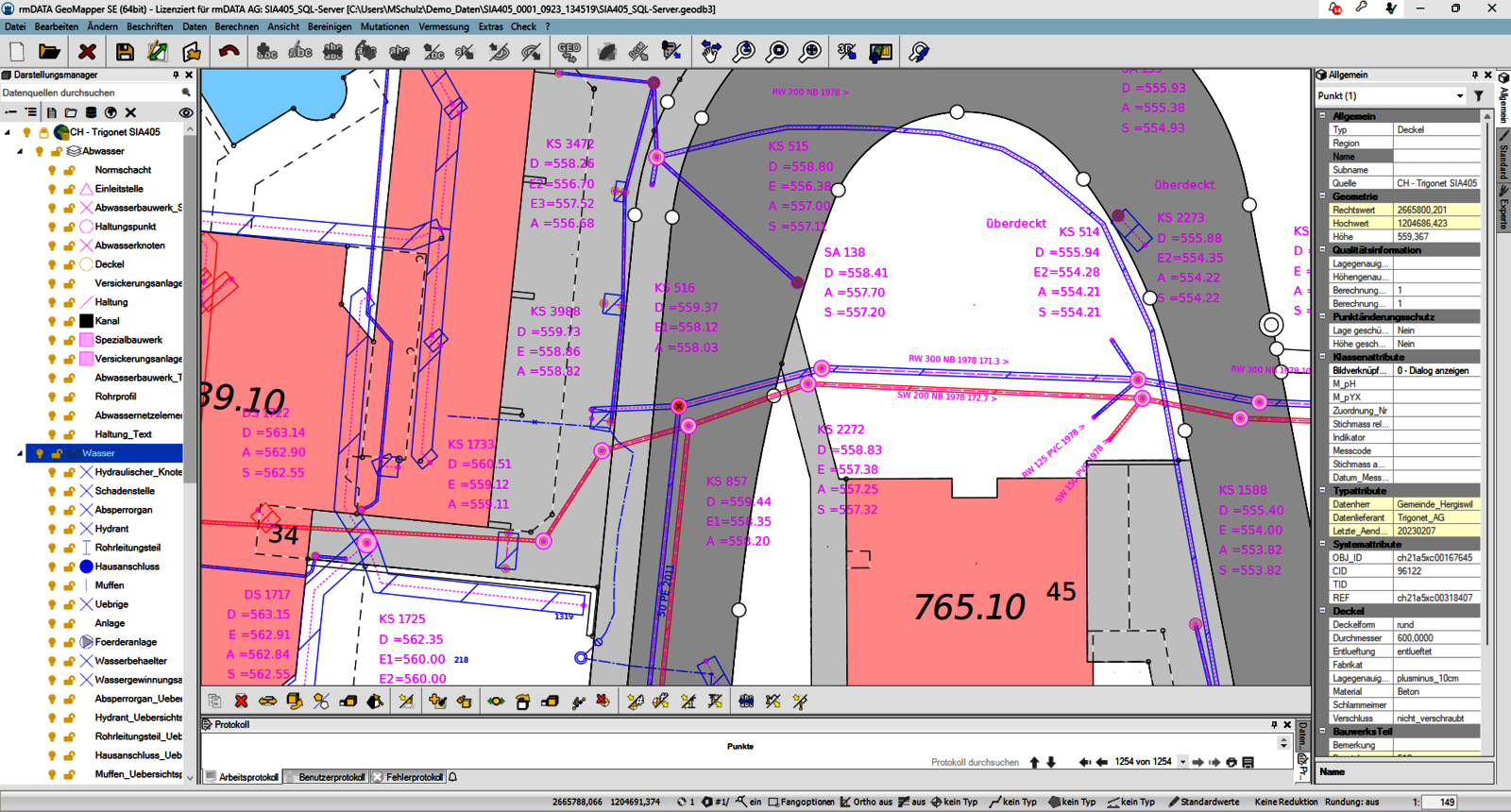Click the GEO transformation icon
This screenshot has height=812, width=1511.
(x=569, y=52)
